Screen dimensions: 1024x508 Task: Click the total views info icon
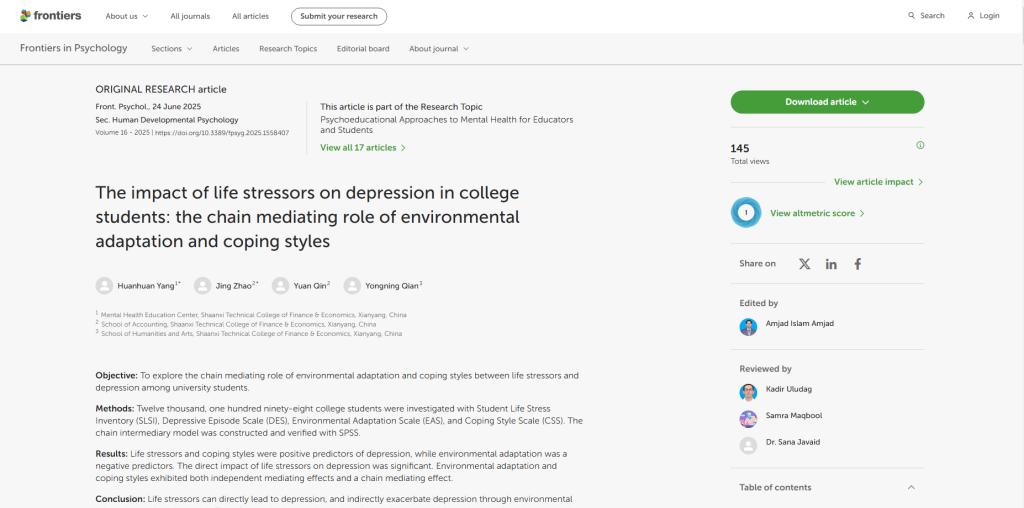pyautogui.click(x=920, y=145)
